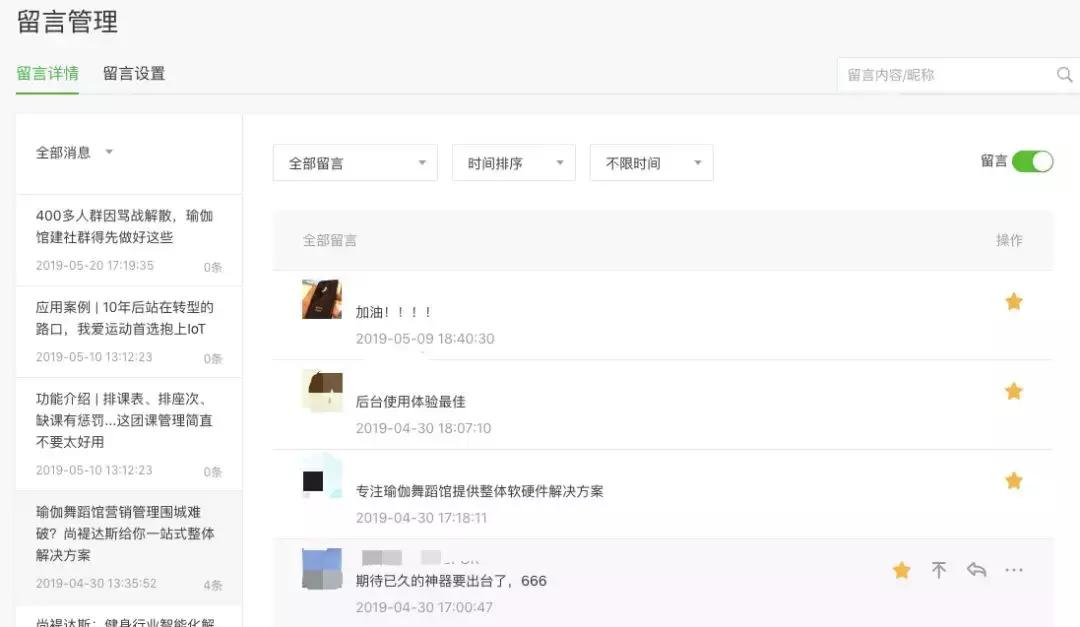Open more actions for the bottom comment
The height and width of the screenshot is (627, 1080).
pyautogui.click(x=1014, y=570)
